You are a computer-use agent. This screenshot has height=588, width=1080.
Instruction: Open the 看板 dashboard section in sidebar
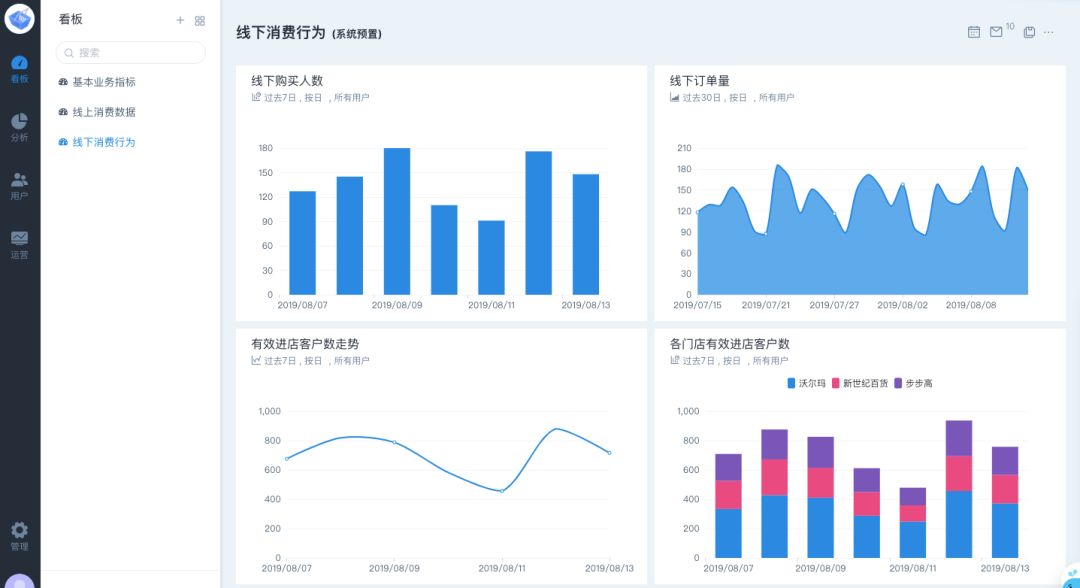(19, 69)
